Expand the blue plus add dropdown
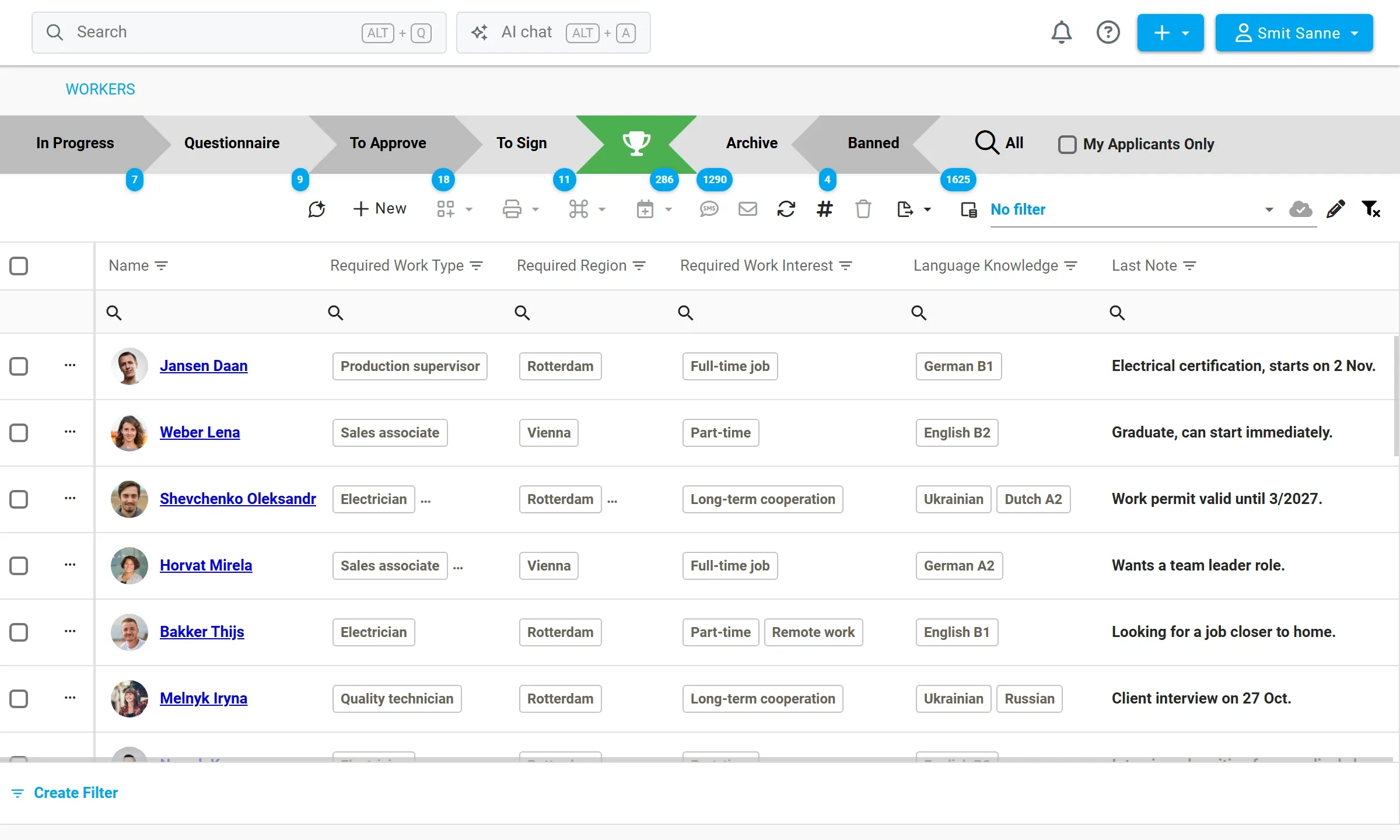Image resolution: width=1400 pixels, height=840 pixels. (1170, 33)
